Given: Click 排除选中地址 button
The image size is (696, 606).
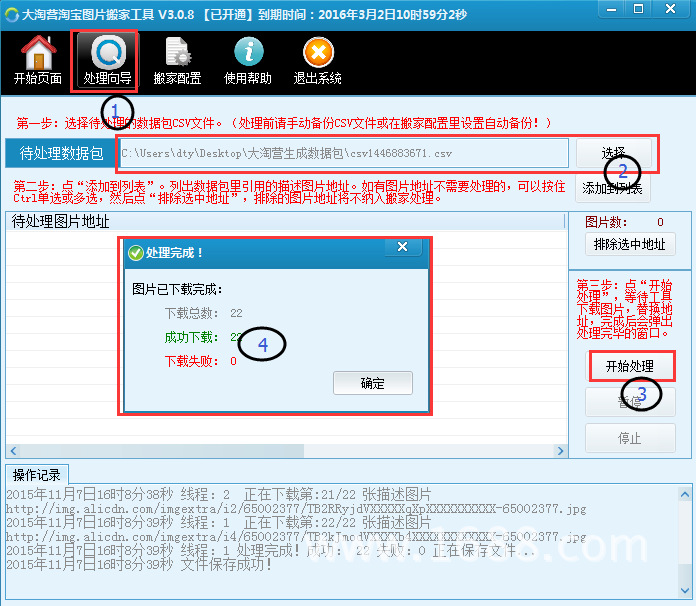Looking at the screenshot, I should [x=630, y=244].
